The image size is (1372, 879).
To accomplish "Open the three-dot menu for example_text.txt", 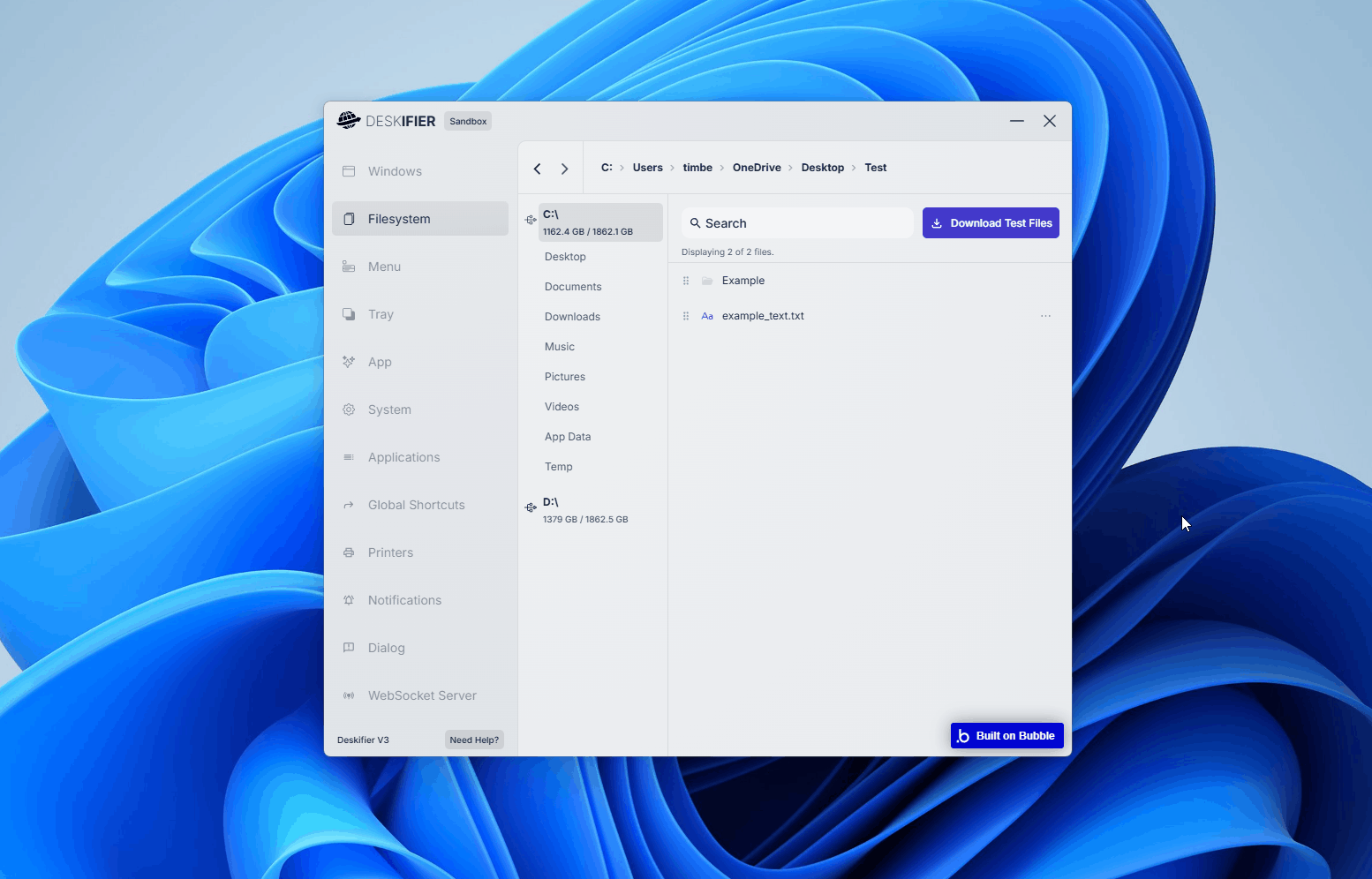I will point(1045,316).
